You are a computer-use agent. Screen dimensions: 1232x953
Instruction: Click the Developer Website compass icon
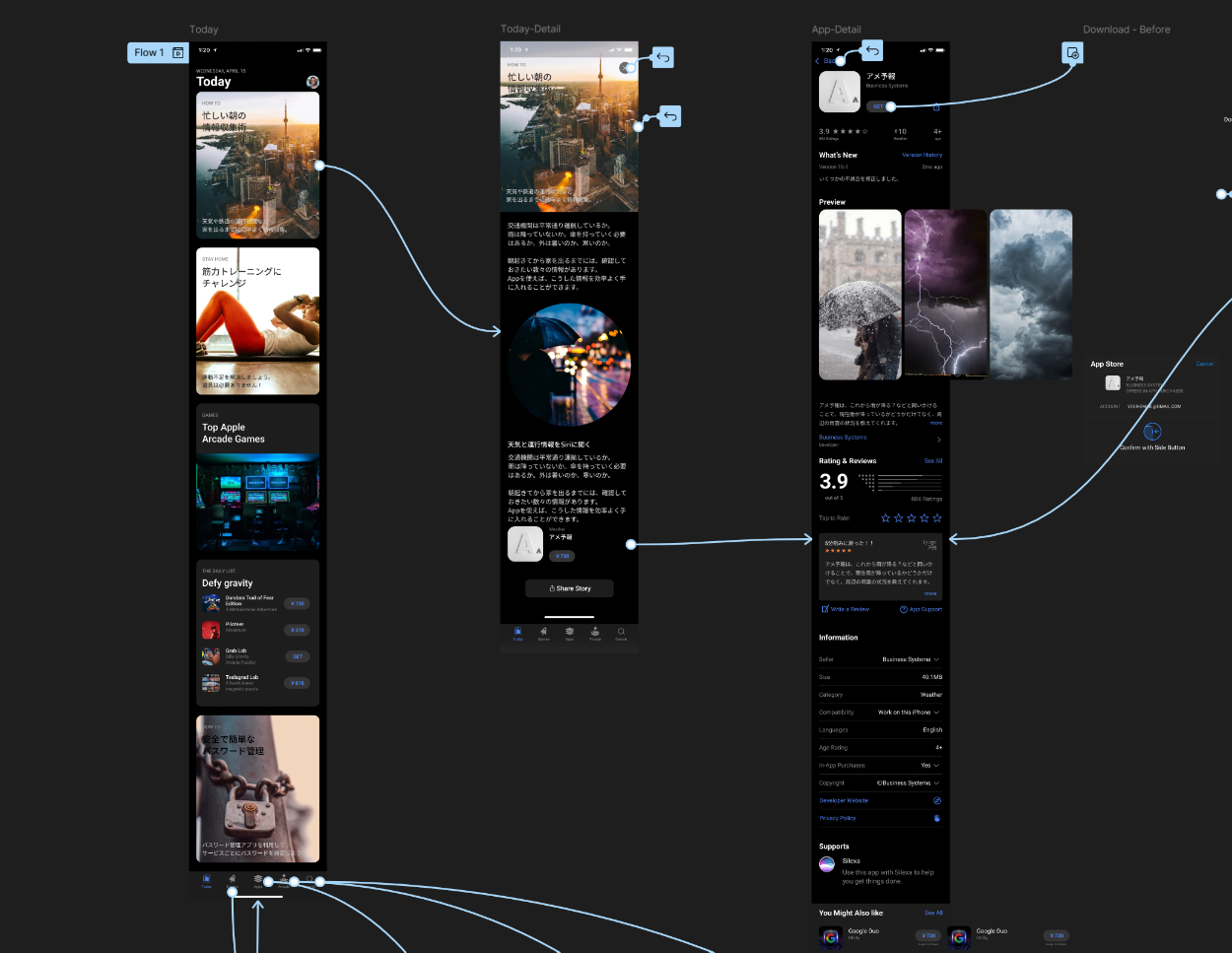click(937, 800)
